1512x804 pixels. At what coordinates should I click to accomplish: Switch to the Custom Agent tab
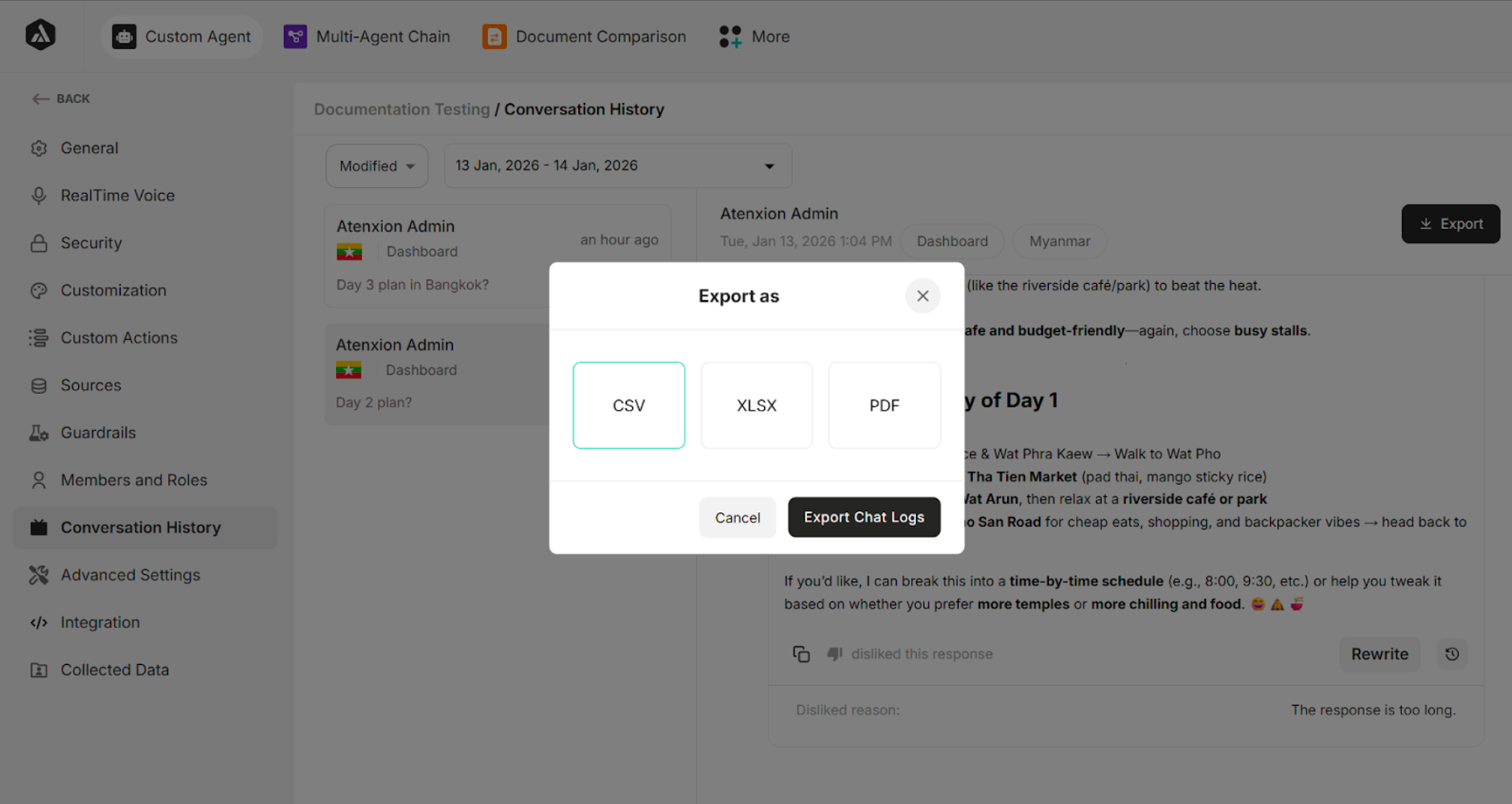coord(181,37)
